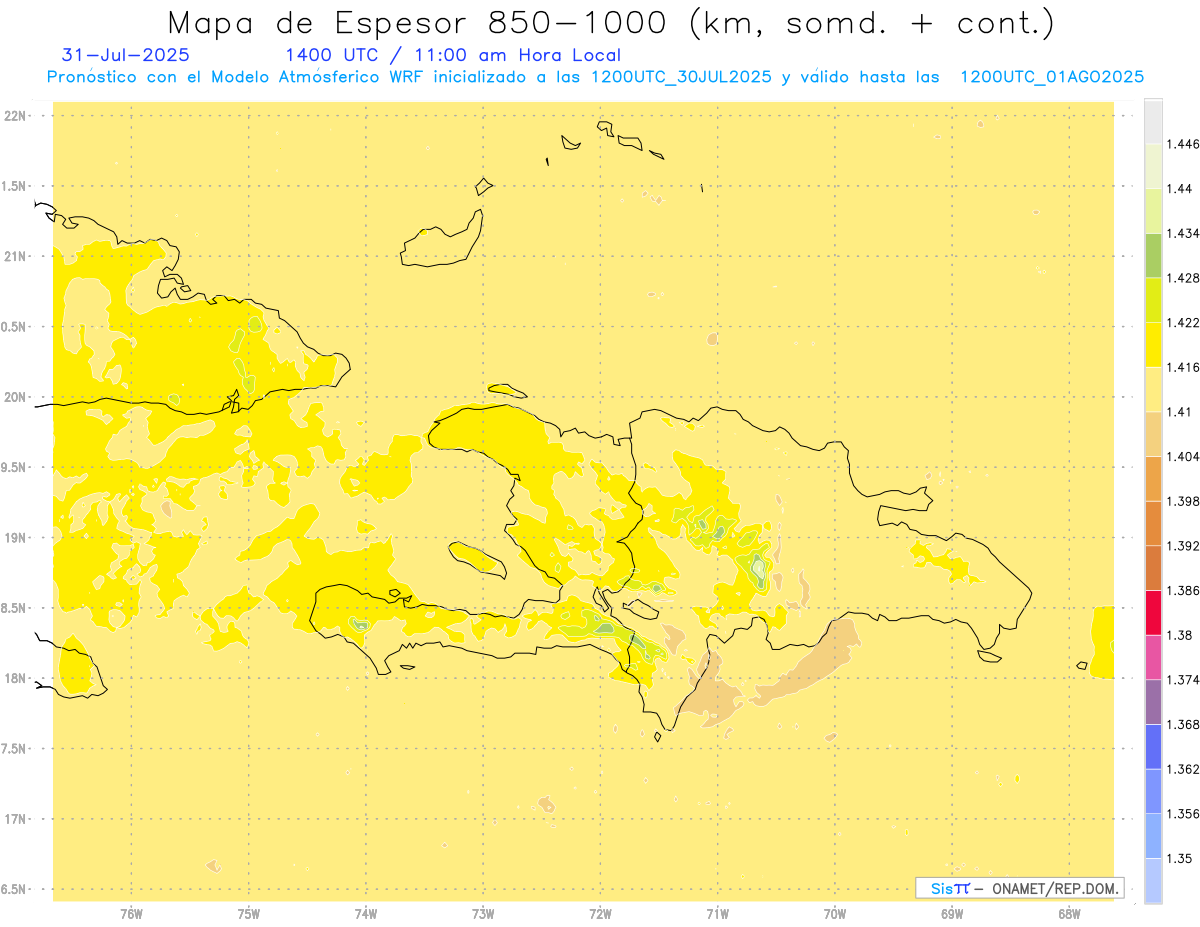The image size is (1200, 927).
Task: Click the latitude label '21N'
Action: click(15, 256)
